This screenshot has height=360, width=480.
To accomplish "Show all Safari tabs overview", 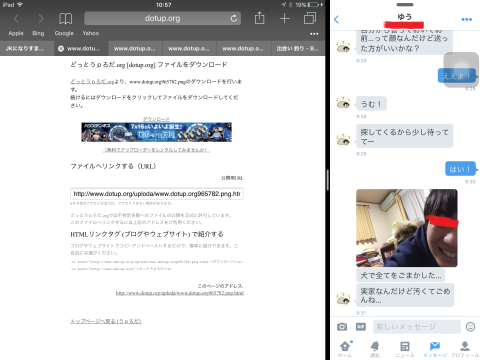I will [x=310, y=18].
